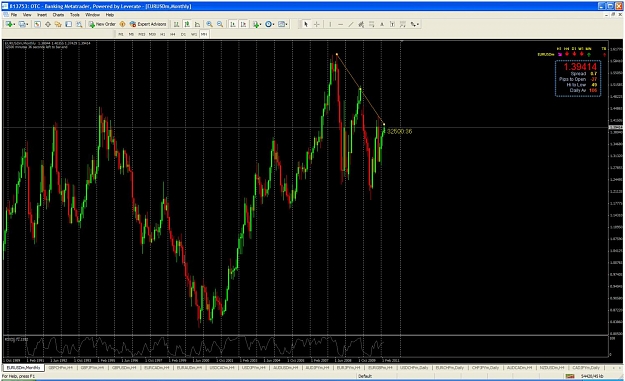The height and width of the screenshot is (381, 625).
Task: Select the Trendline drawing tool
Action: (x=351, y=24)
